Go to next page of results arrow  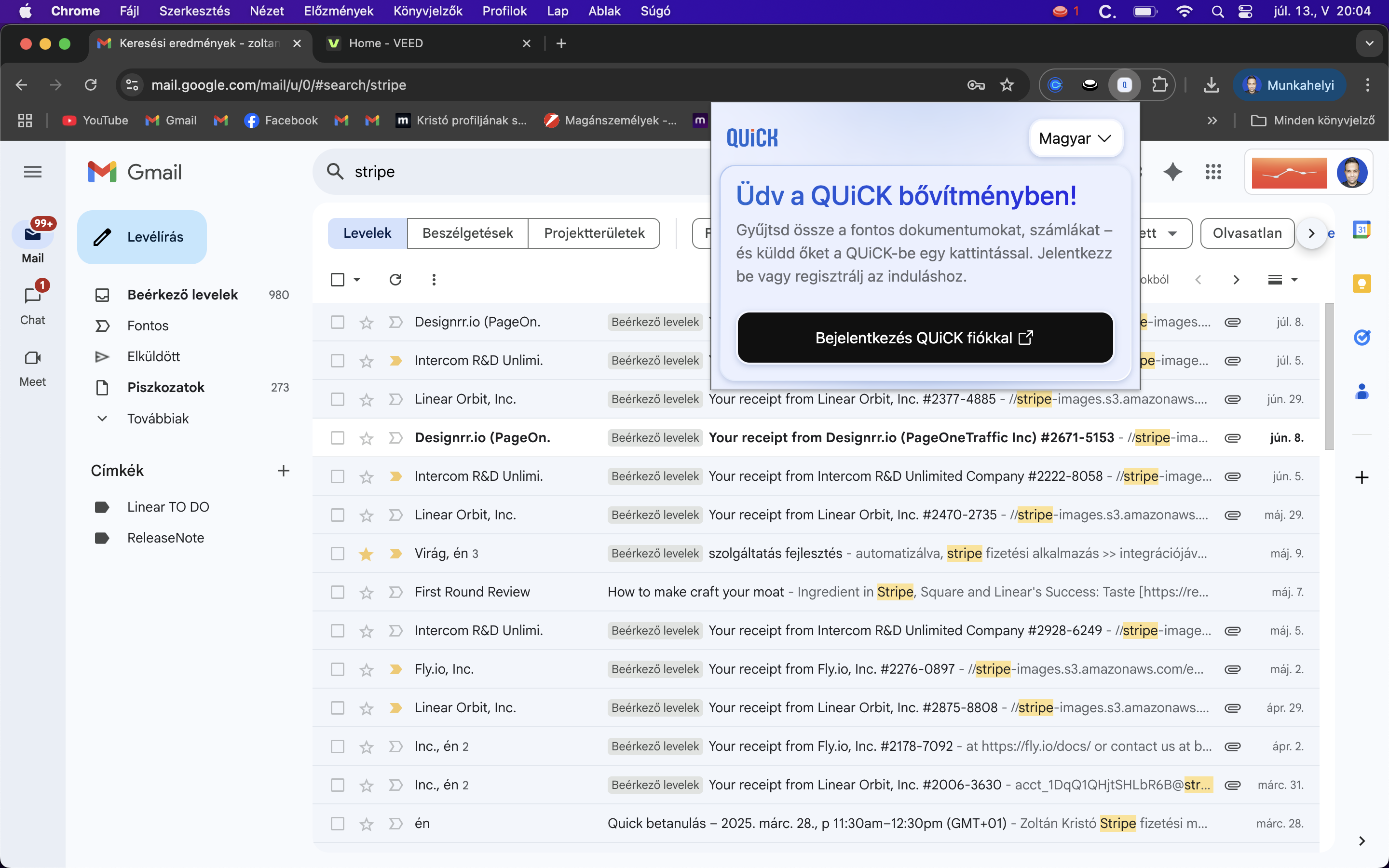[x=1236, y=280]
